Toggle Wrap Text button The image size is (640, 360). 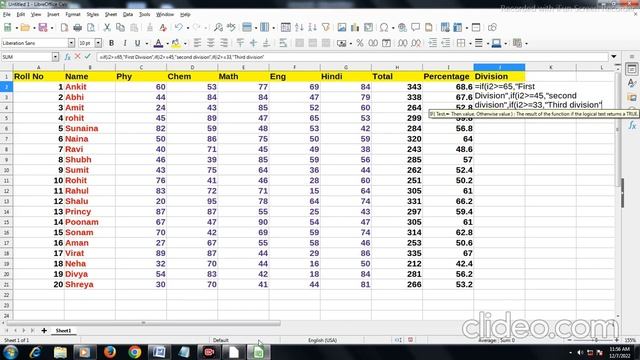283,43
